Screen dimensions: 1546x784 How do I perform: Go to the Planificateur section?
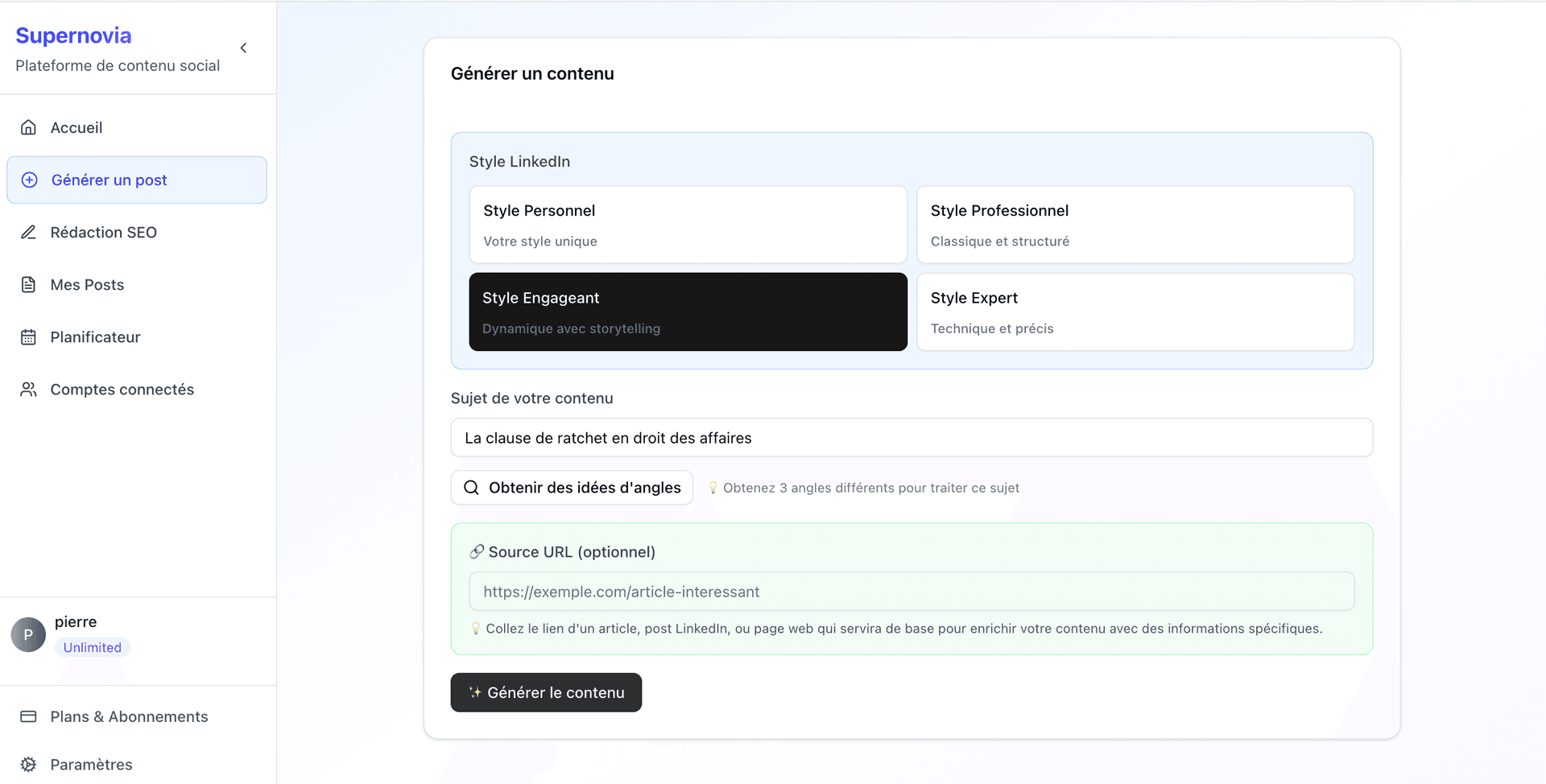point(95,337)
